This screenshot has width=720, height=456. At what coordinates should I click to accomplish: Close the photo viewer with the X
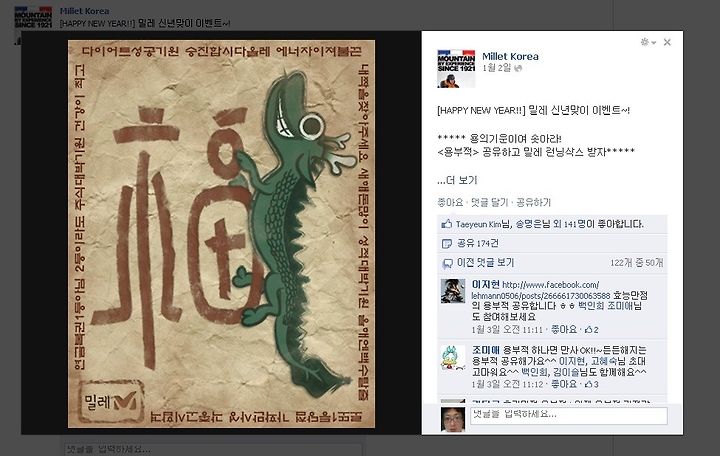(667, 42)
